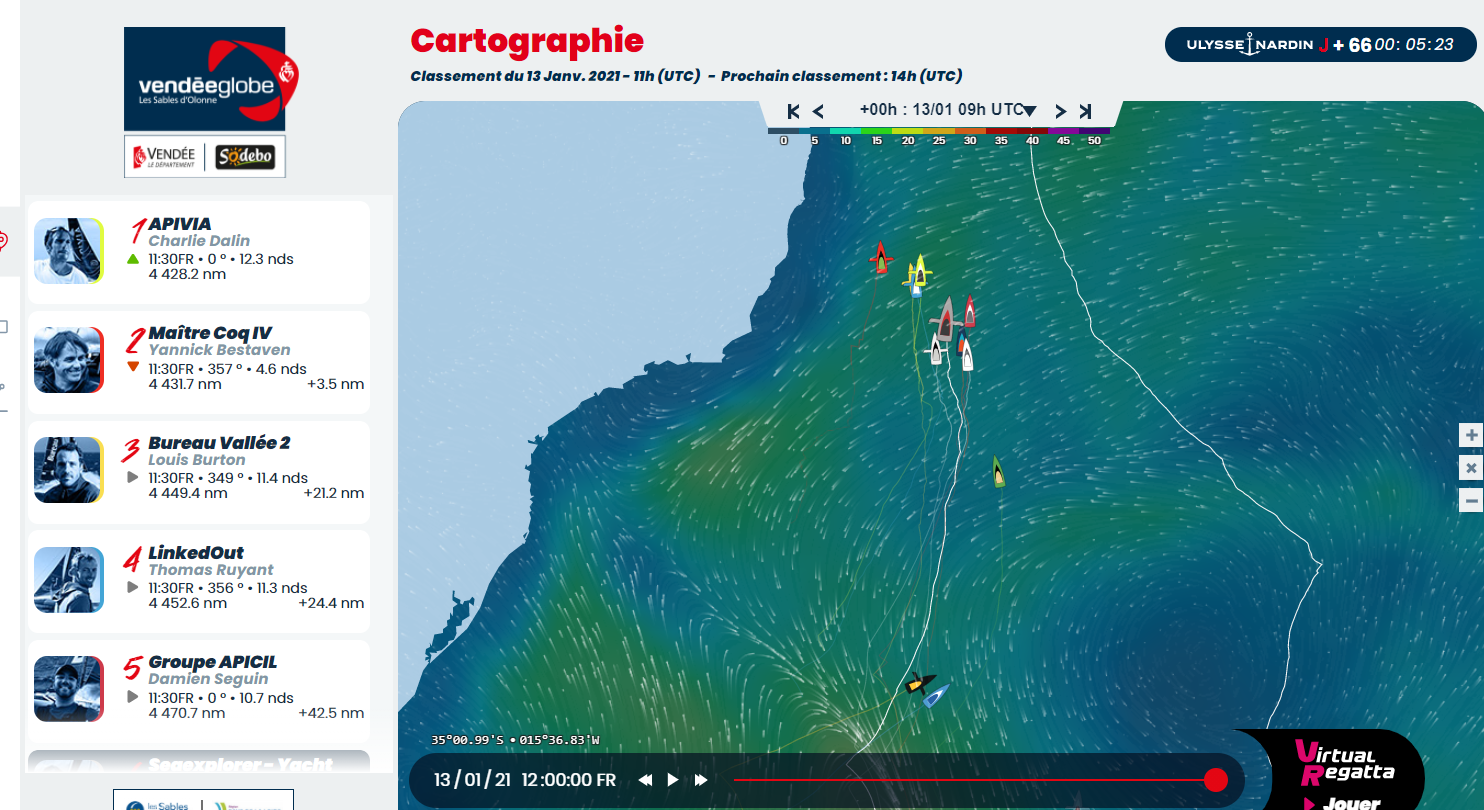Viewport: 1484px width, 810px height.
Task: Click the orange down arrow for Maître Coq IV
Action: 133,368
